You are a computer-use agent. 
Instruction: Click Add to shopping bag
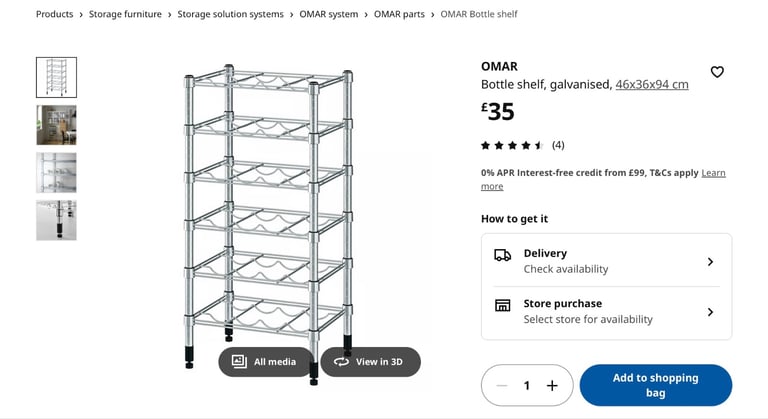[655, 385]
